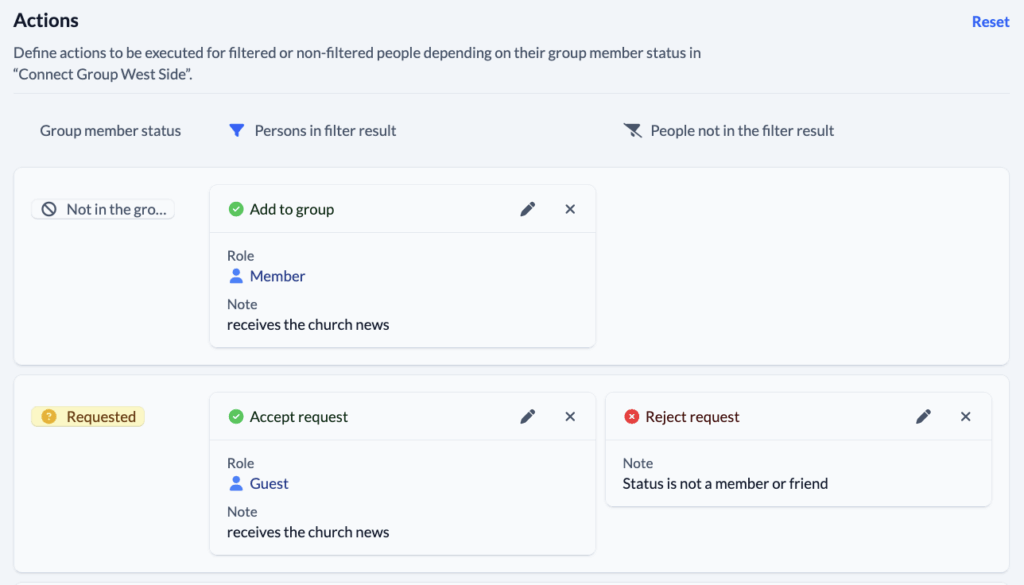Expand the truncated Not in the group status chip

(x=103, y=209)
